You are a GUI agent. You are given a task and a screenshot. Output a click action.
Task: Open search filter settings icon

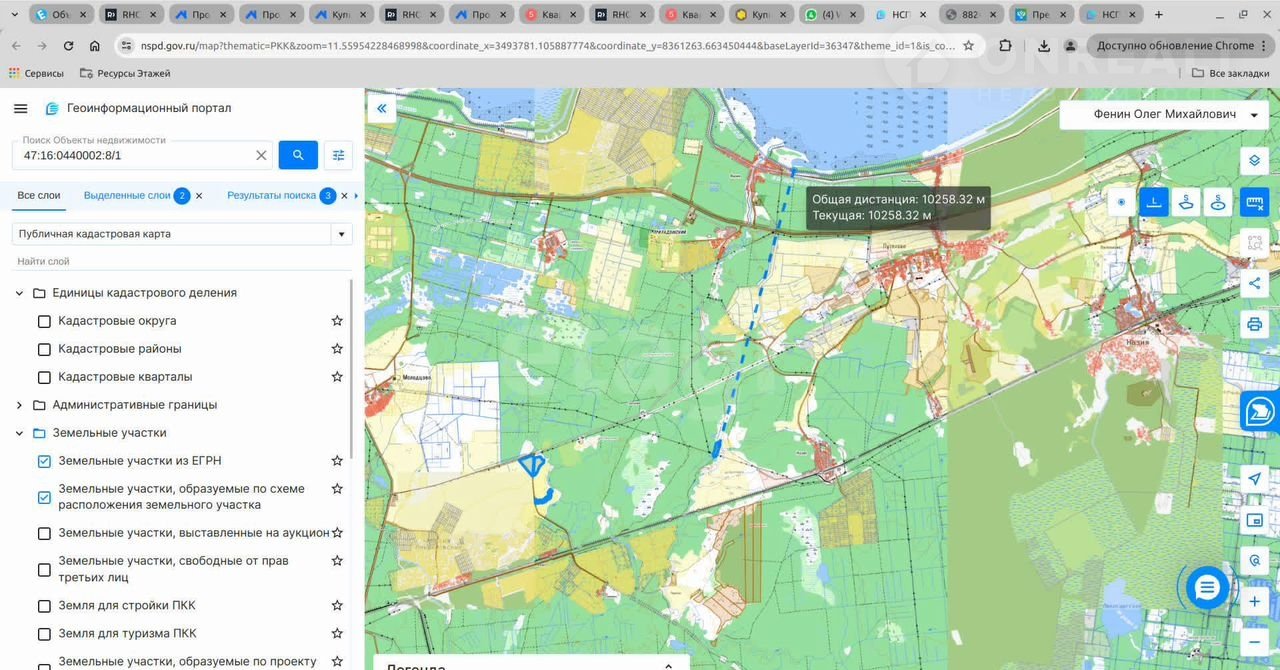339,155
